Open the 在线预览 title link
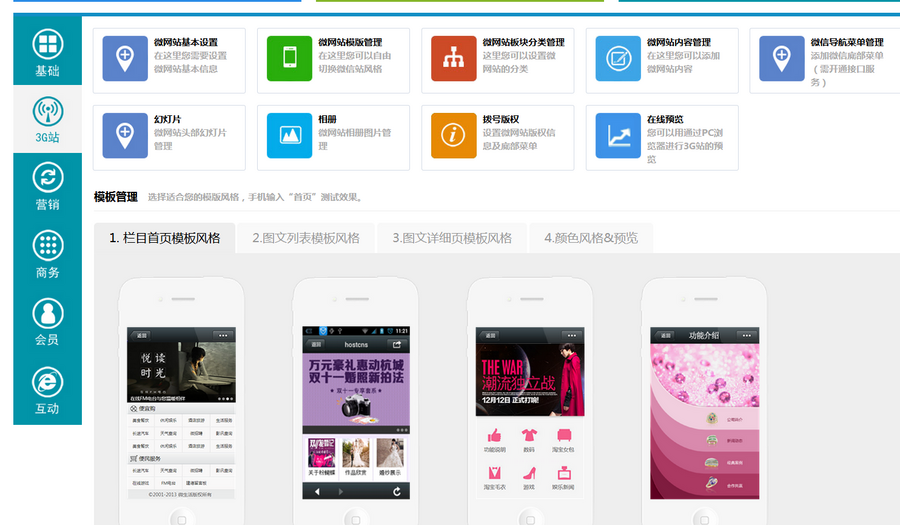The image size is (900, 525). click(x=665, y=119)
